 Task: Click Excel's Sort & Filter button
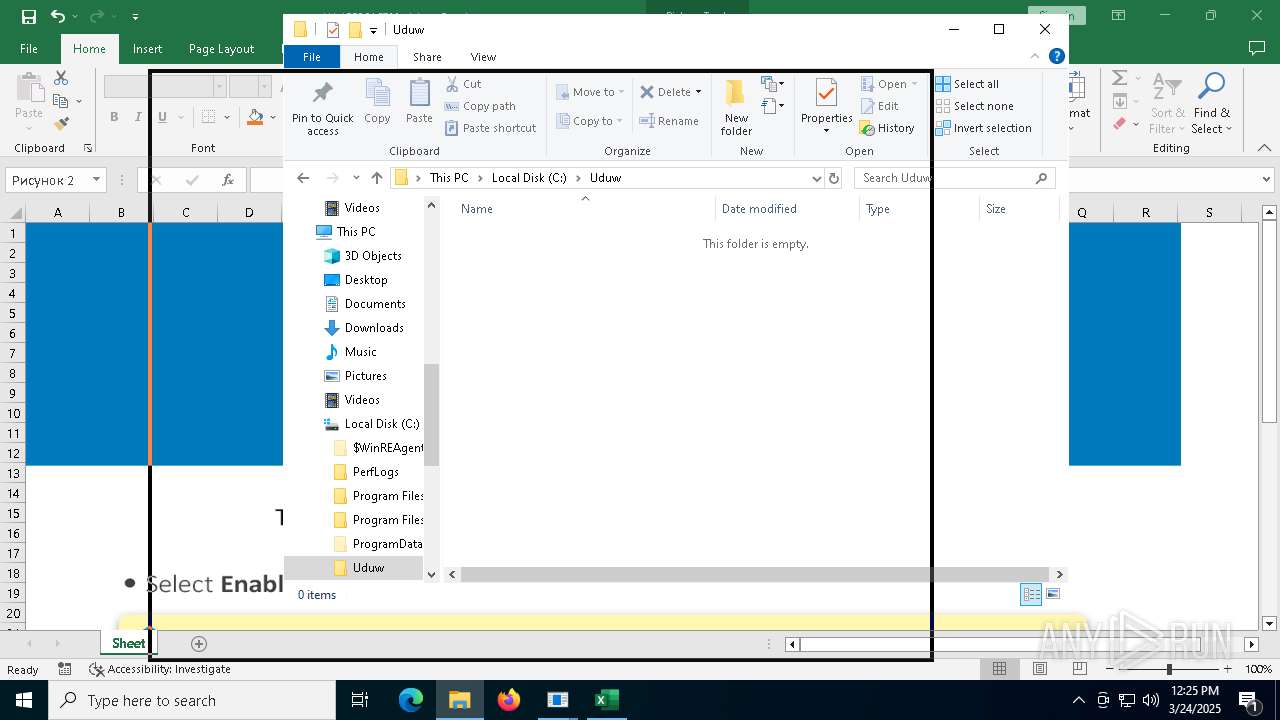click(x=1167, y=105)
